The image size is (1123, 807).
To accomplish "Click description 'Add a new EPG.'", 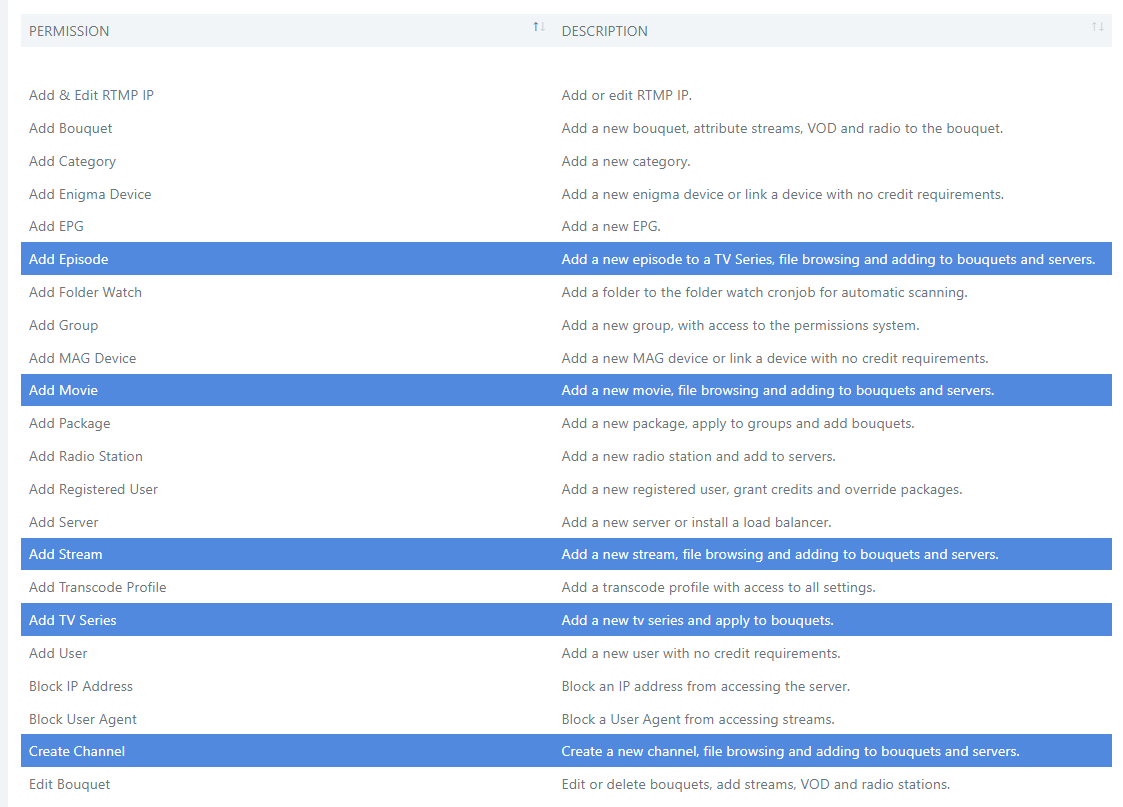I will [611, 226].
